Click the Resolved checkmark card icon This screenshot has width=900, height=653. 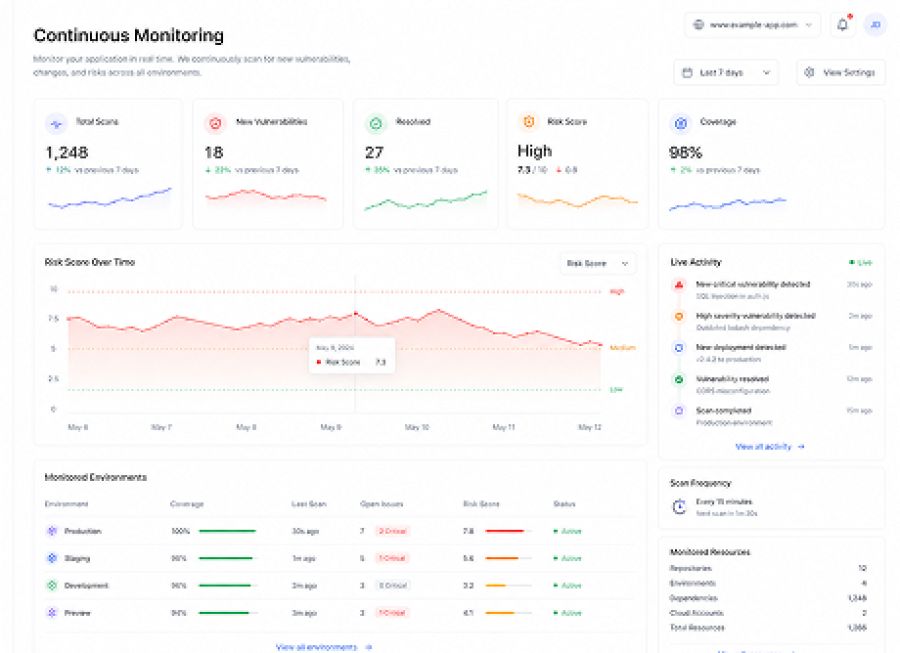tap(375, 123)
